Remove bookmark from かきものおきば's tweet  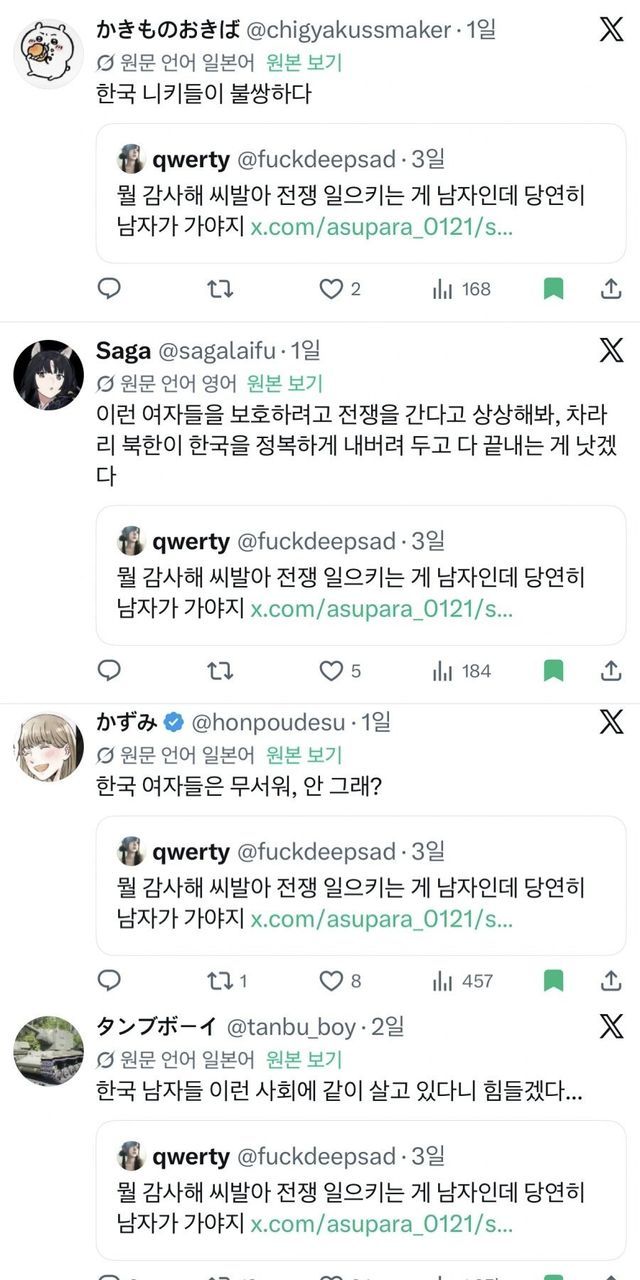tap(553, 289)
